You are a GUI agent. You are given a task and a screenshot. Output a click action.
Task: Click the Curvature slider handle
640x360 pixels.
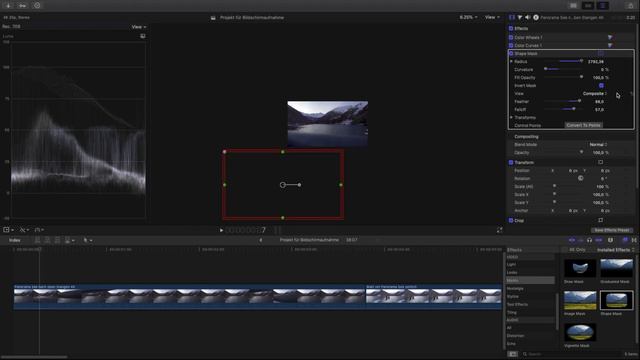(x=546, y=69)
